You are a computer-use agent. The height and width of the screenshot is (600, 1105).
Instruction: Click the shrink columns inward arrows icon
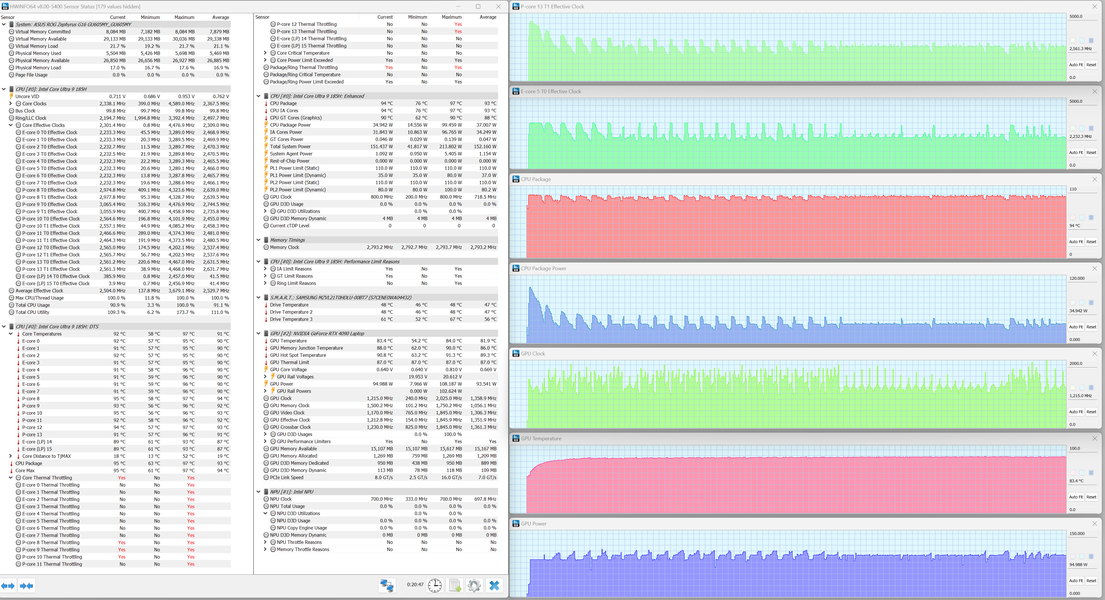point(27,586)
